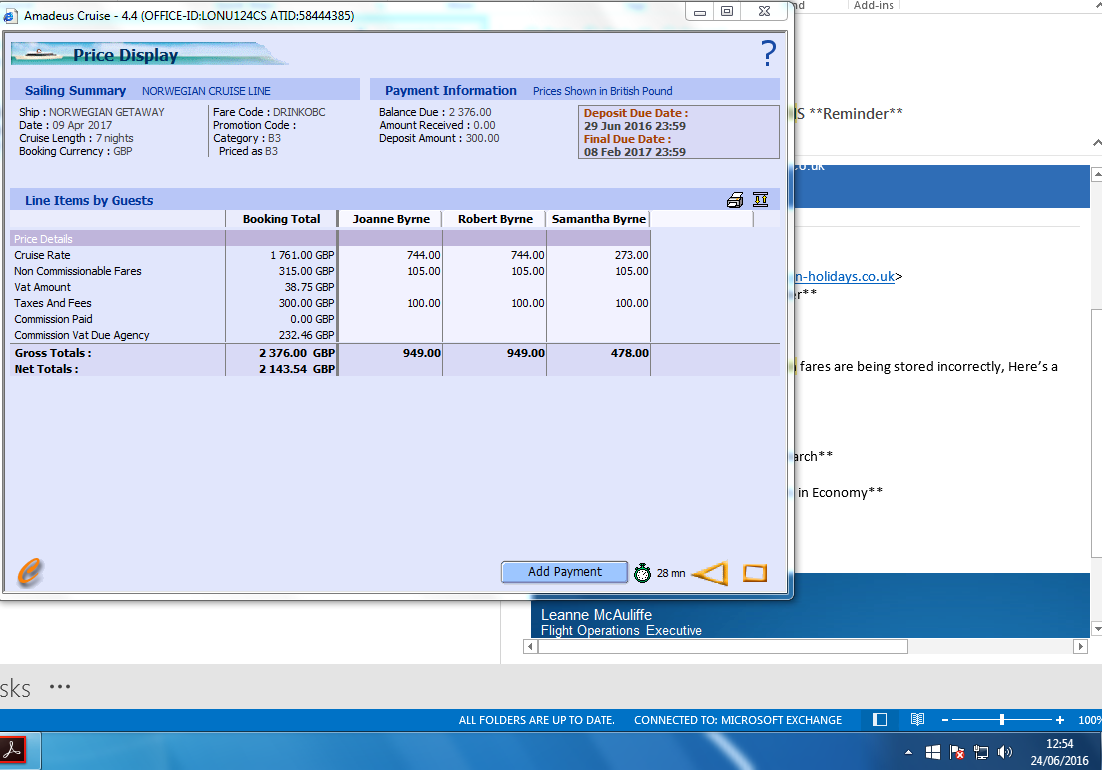Click the orange rectangle icon
This screenshot has width=1102, height=770.
click(x=755, y=573)
